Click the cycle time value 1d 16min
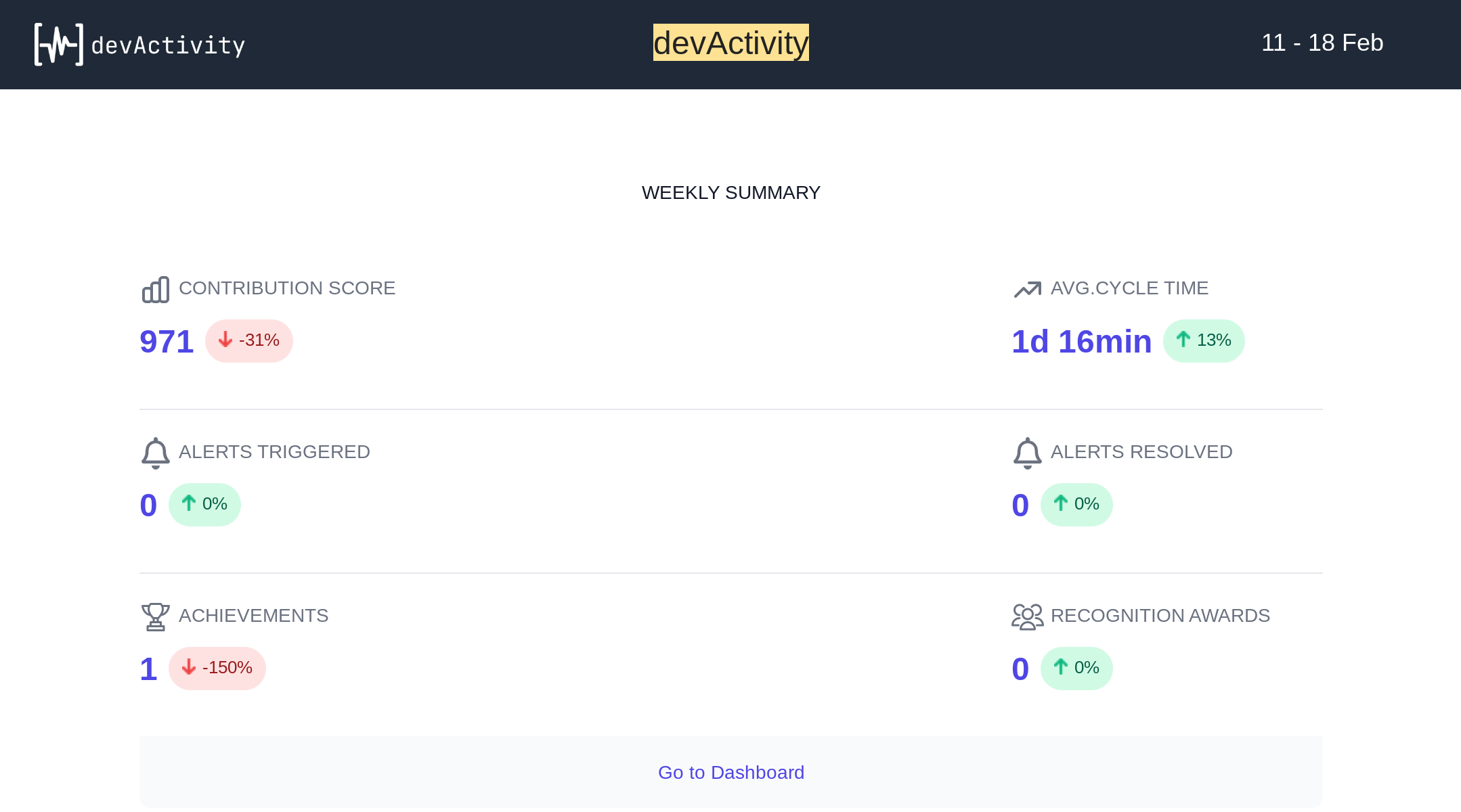 (x=1080, y=340)
